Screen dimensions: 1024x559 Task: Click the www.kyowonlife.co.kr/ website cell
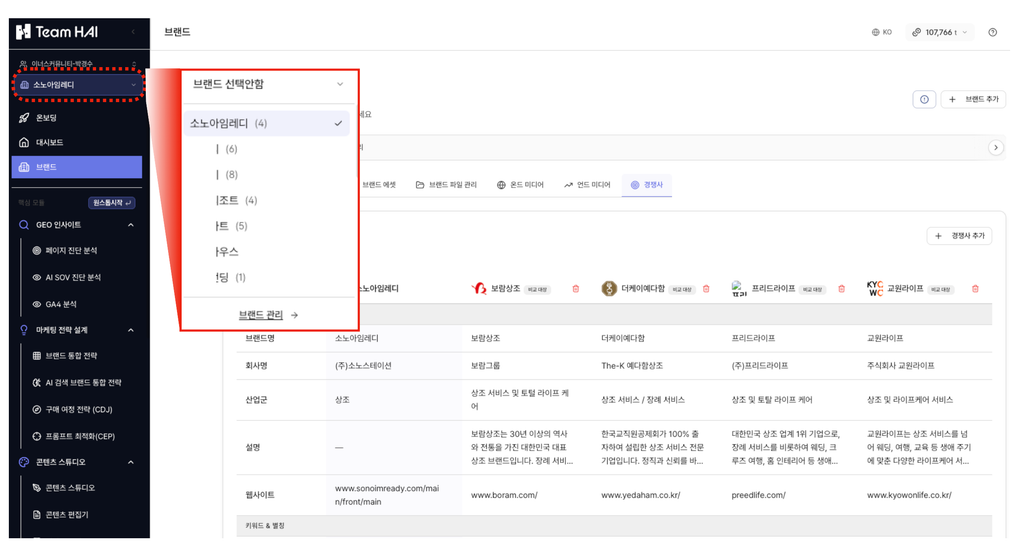[909, 495]
